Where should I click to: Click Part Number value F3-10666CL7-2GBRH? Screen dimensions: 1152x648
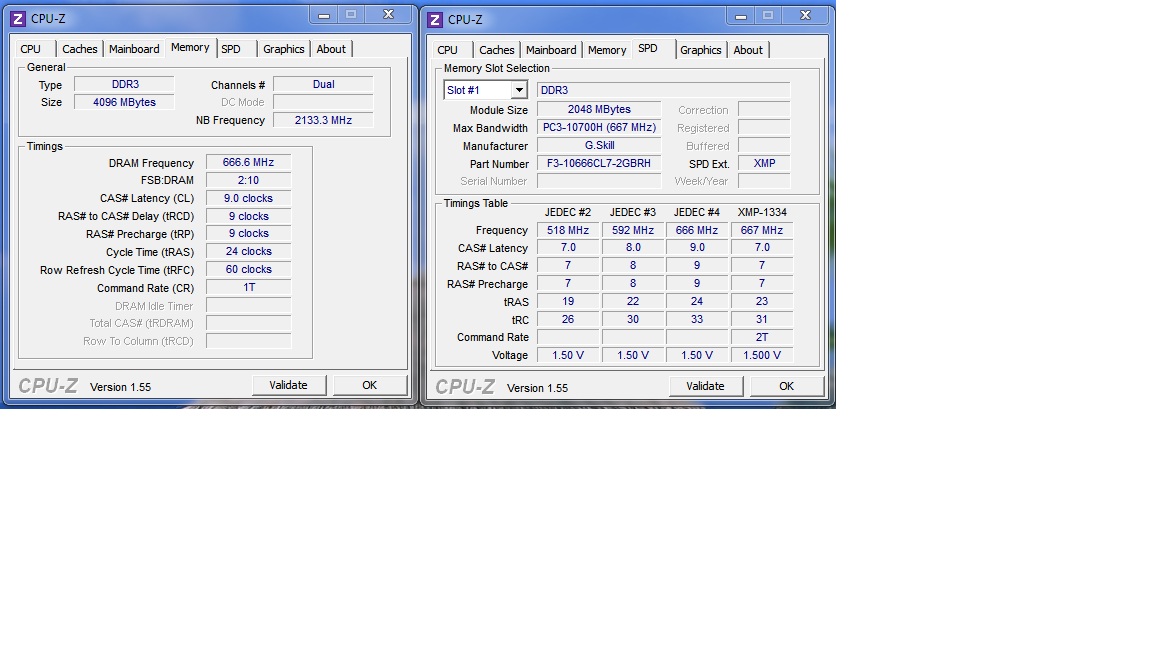(x=599, y=163)
